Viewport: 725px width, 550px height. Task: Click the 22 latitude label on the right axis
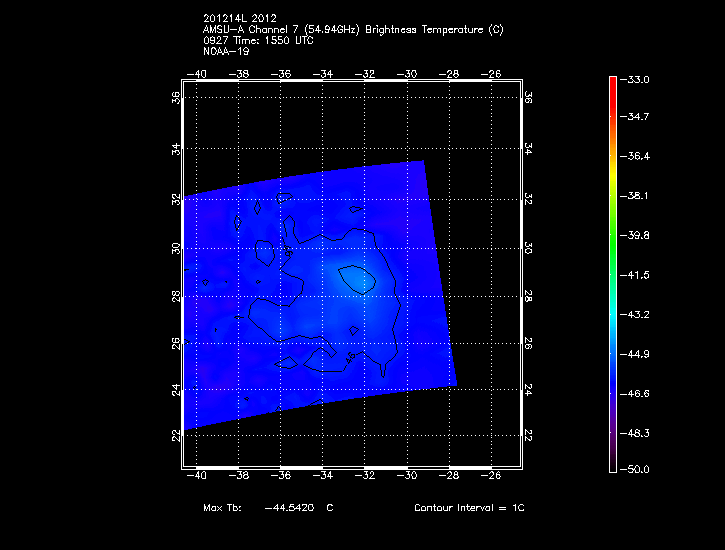[528, 435]
